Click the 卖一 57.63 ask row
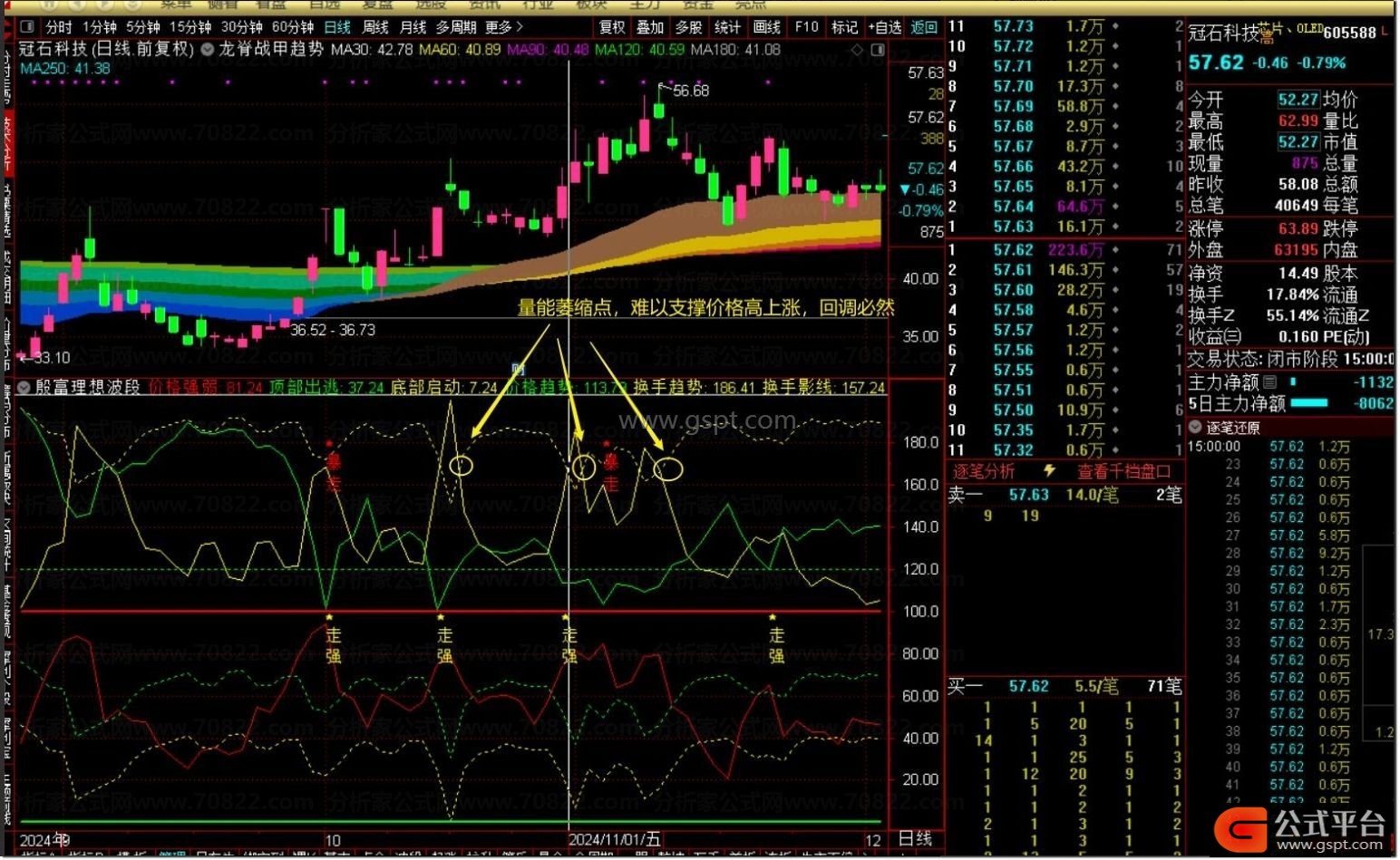Screen dimensions: 1400x860 [x=1065, y=495]
